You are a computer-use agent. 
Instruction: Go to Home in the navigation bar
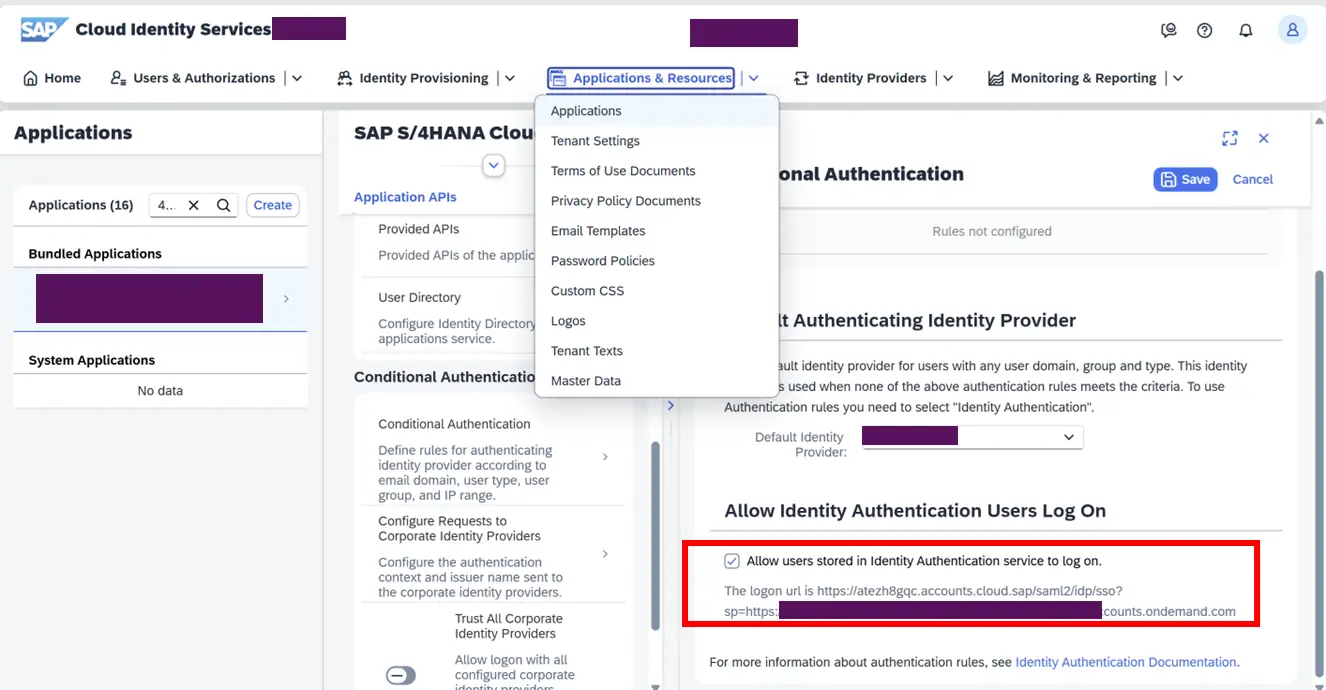52,78
